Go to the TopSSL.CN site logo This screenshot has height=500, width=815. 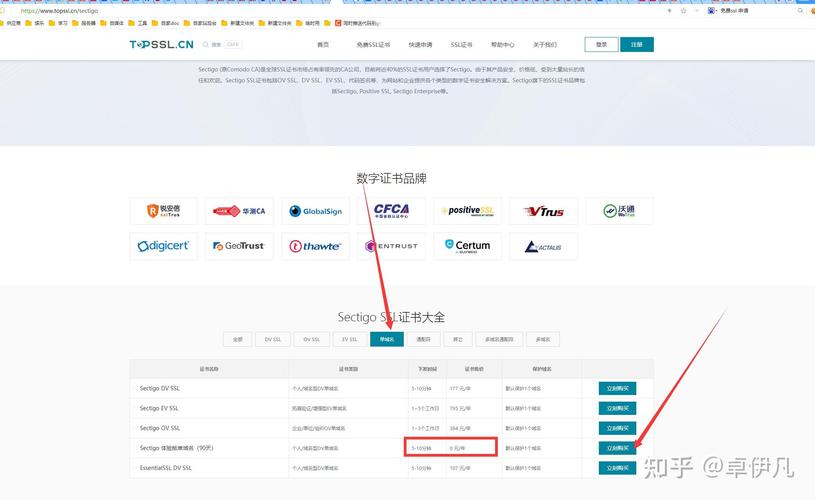pyautogui.click(x=161, y=45)
